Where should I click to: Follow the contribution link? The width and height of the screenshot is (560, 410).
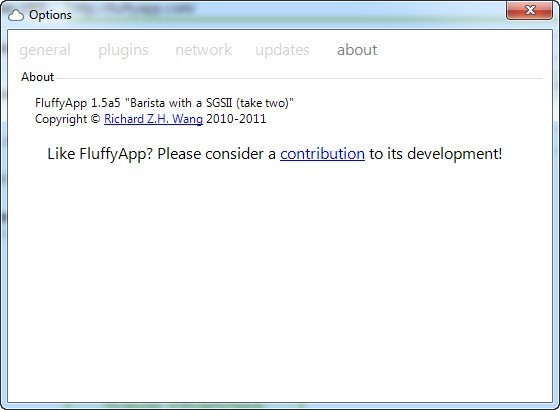[x=322, y=154]
